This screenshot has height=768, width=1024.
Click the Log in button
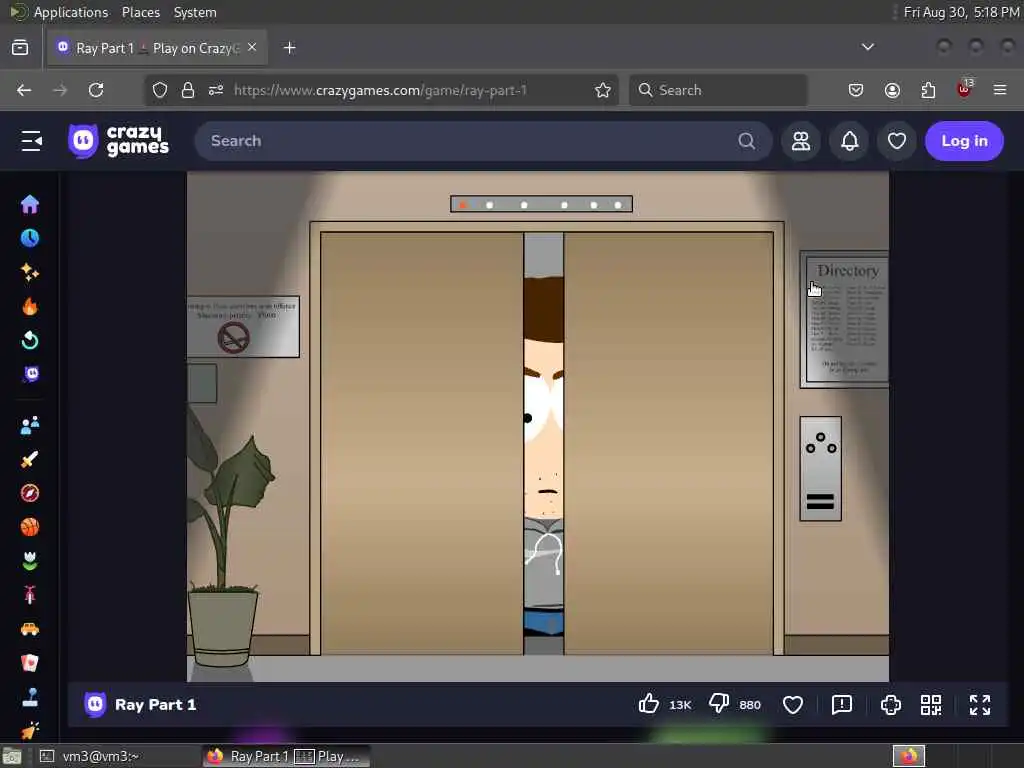pyautogui.click(x=964, y=141)
